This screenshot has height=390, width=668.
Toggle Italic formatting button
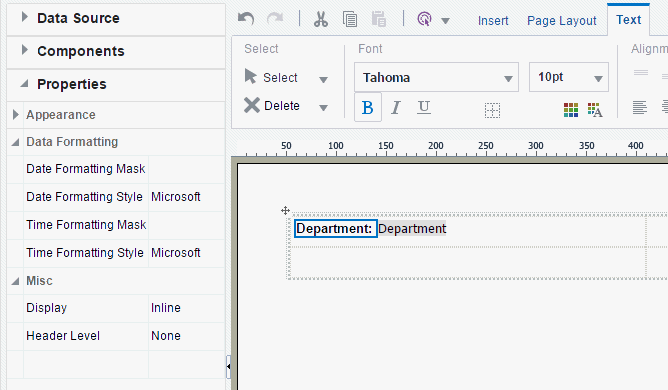396,108
